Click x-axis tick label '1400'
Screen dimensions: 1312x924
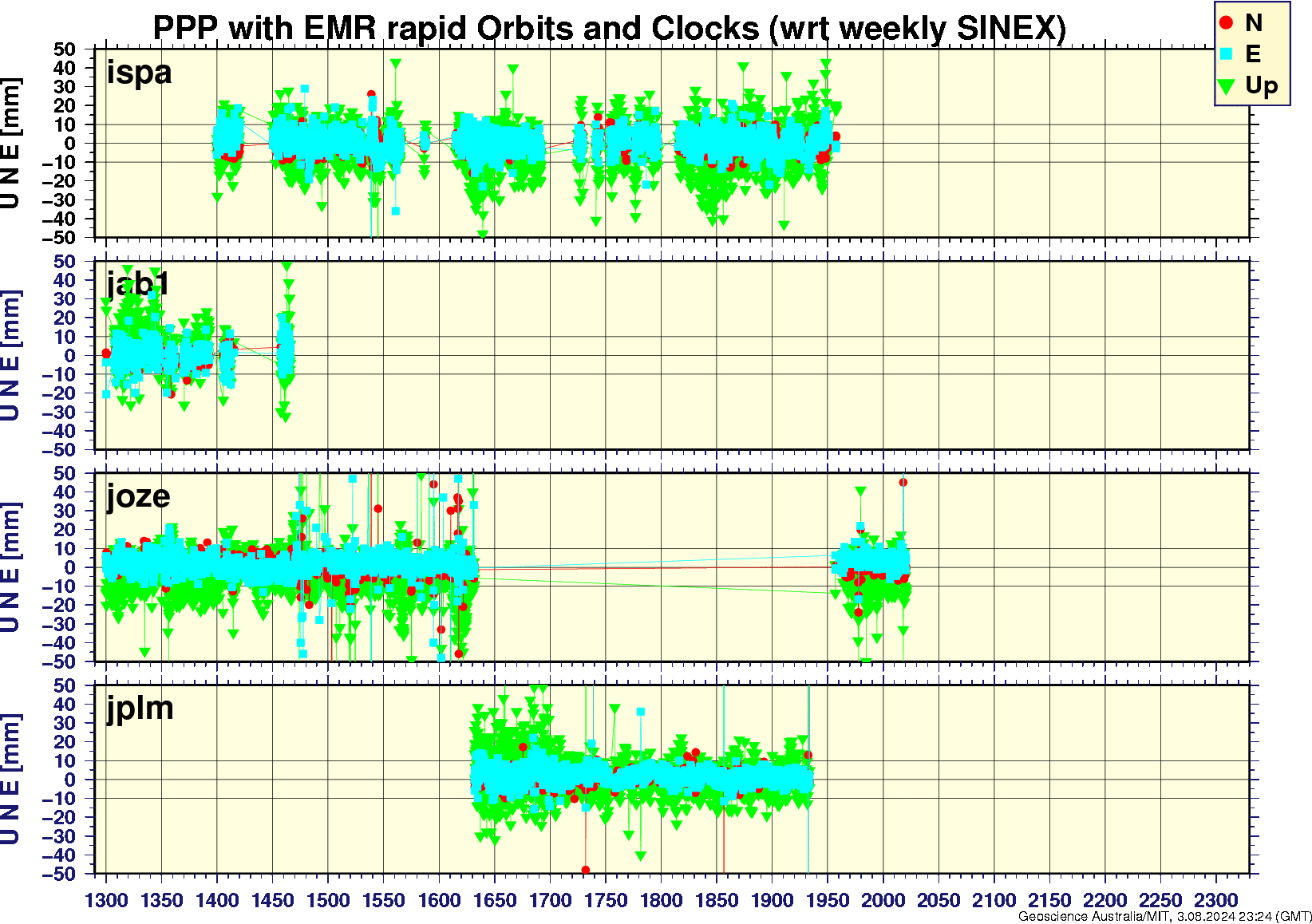pos(217,901)
